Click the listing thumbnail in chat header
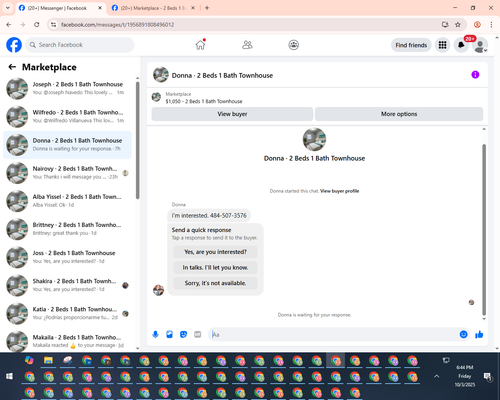Image resolution: width=500 pixels, height=400 pixels. tap(161, 75)
